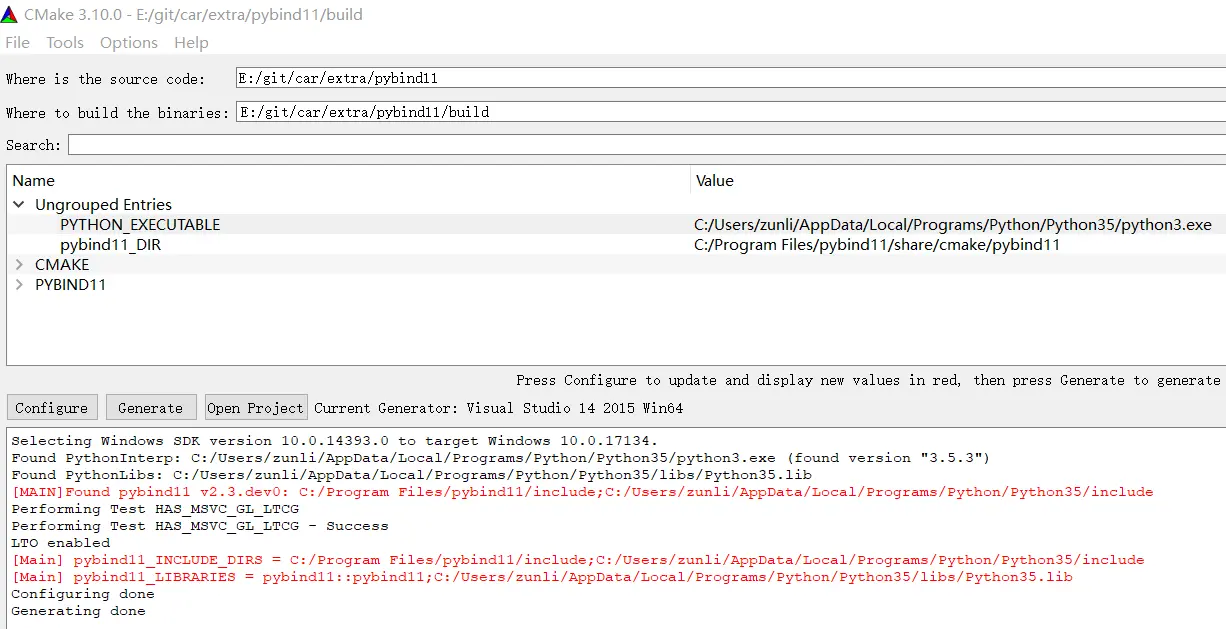Select the PYTHON_EXECUTABLE entry
The width and height of the screenshot is (1226, 629).
pos(140,224)
